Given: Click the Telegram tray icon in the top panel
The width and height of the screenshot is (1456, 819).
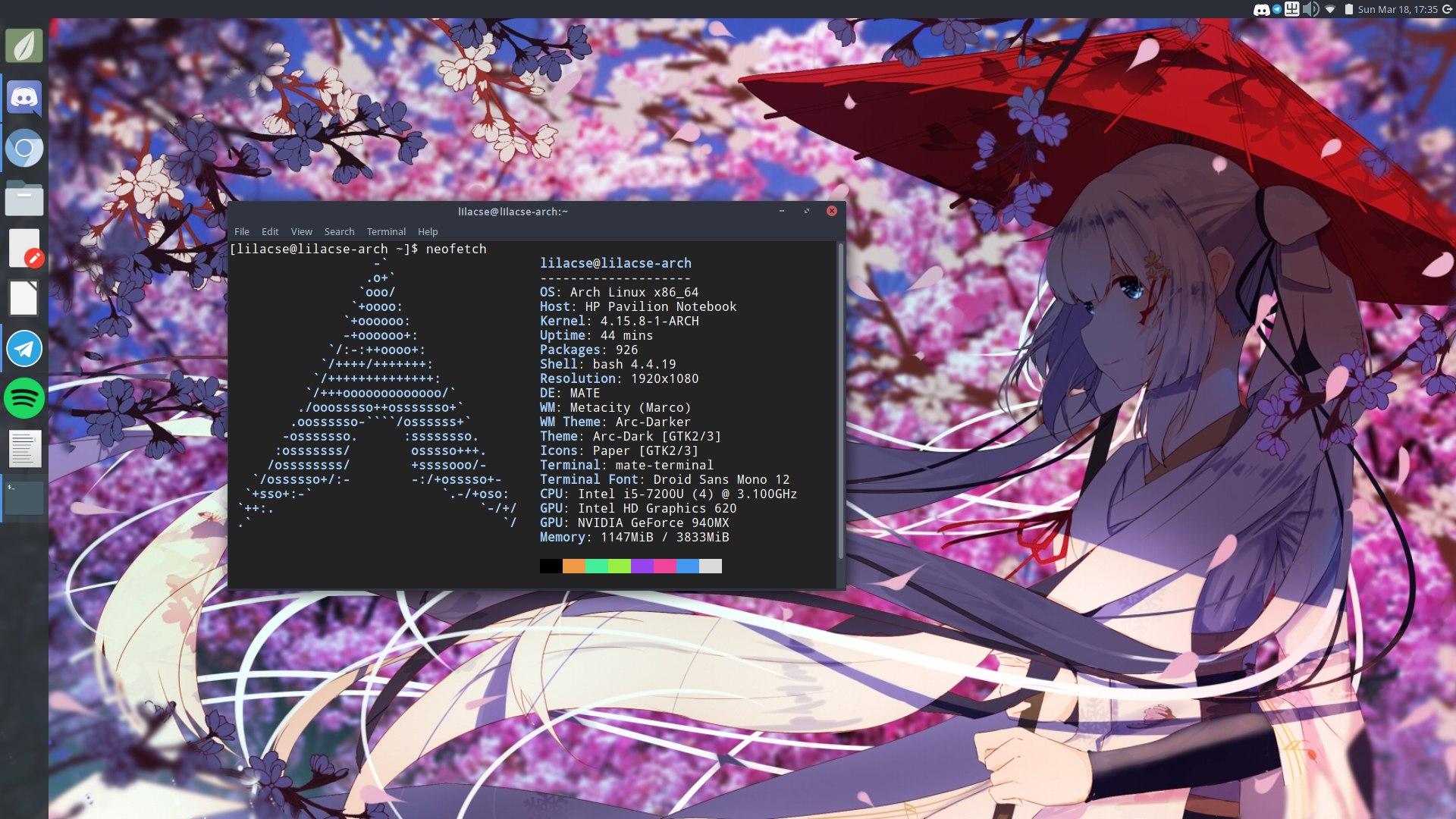Looking at the screenshot, I should click(x=1276, y=9).
